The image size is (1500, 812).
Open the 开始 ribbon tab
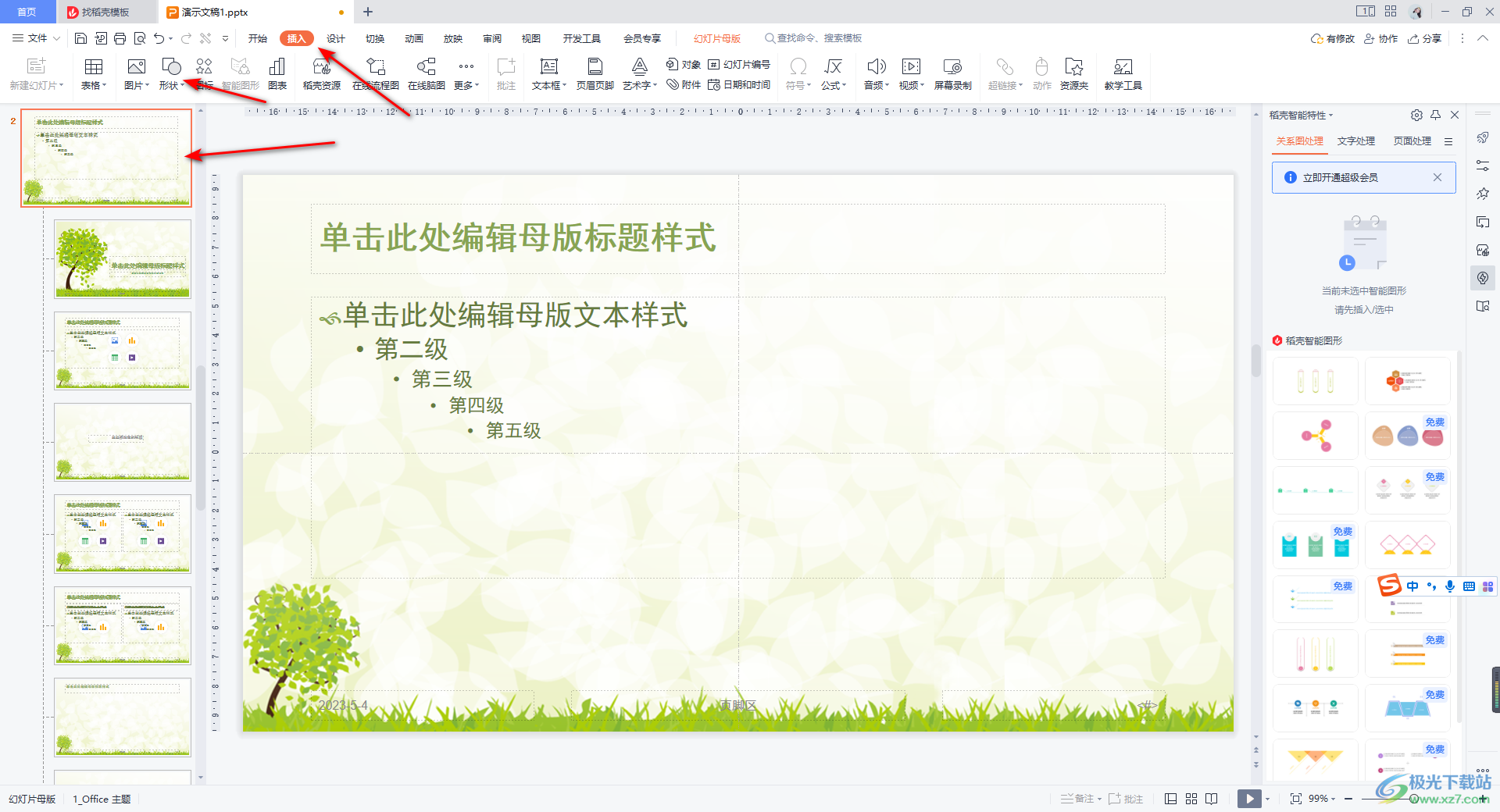pyautogui.click(x=258, y=38)
